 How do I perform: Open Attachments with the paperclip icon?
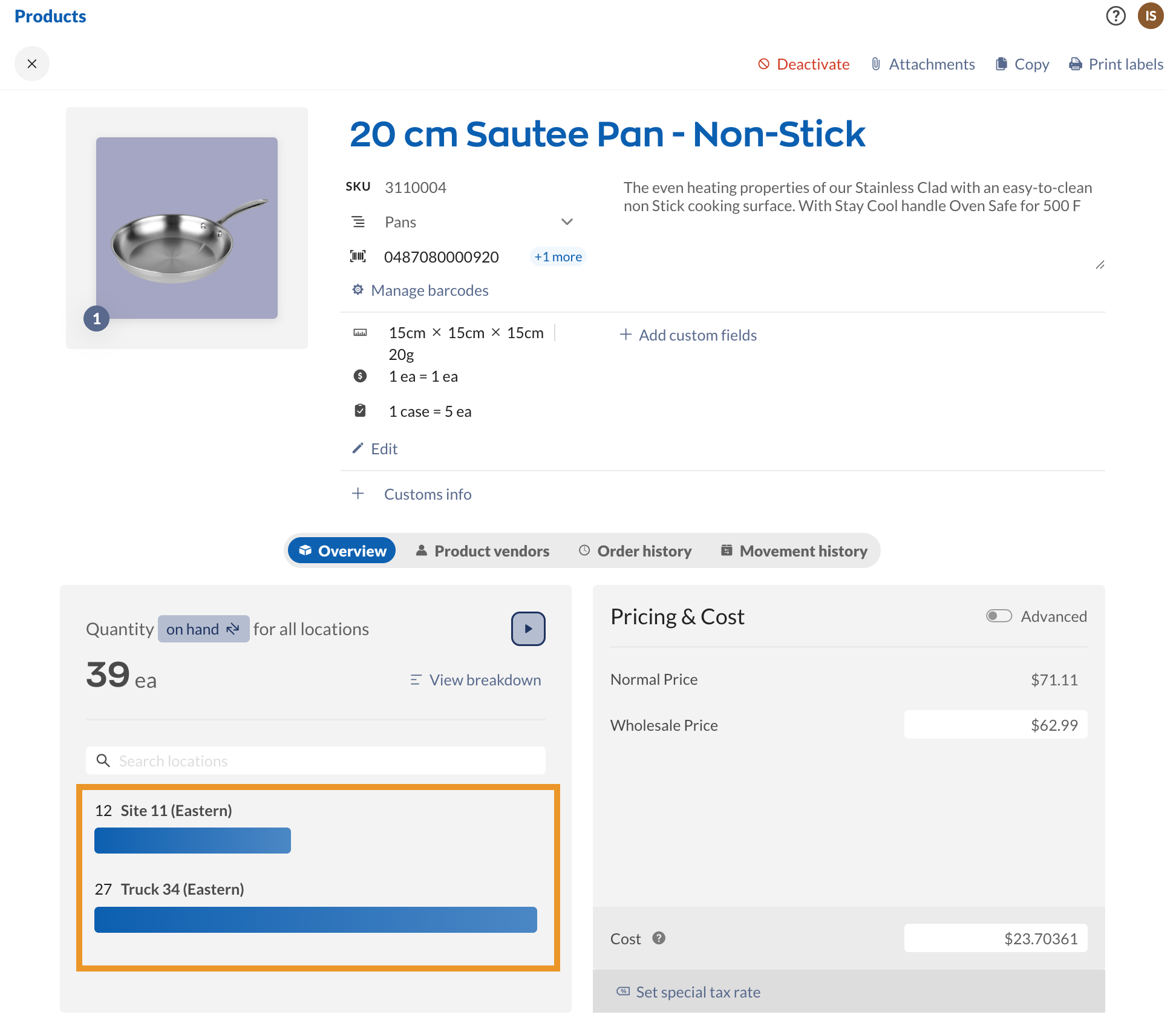[876, 64]
